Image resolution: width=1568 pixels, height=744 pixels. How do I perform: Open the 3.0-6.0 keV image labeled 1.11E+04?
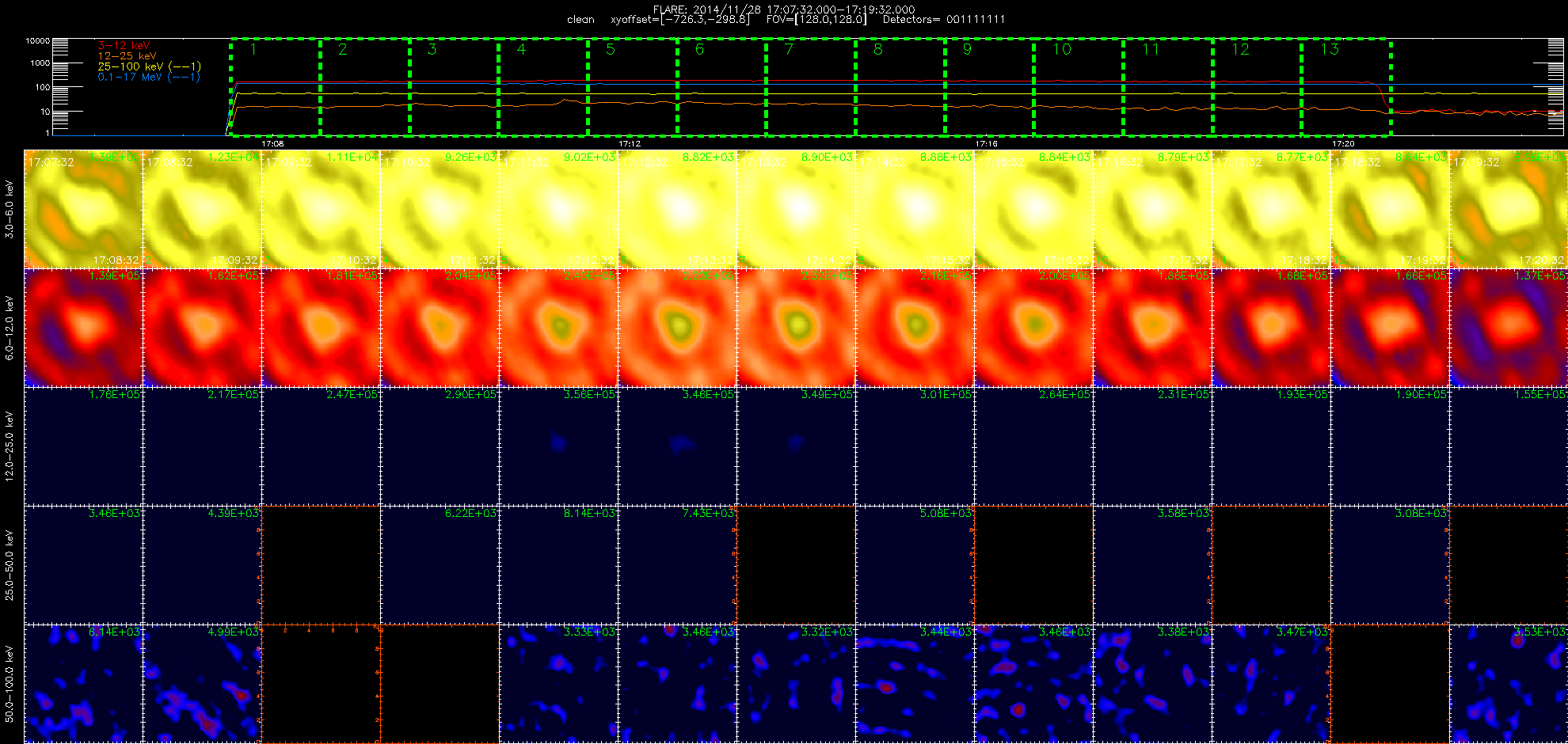pos(321,209)
